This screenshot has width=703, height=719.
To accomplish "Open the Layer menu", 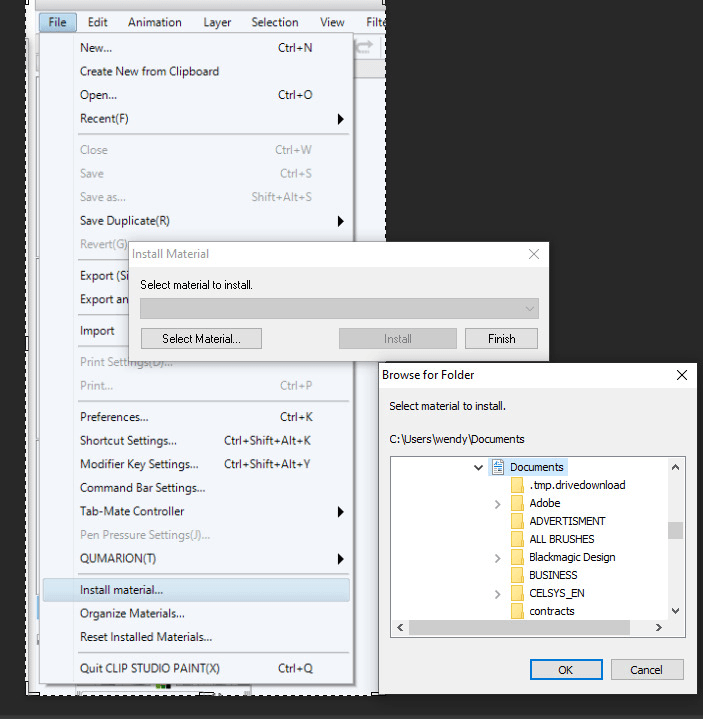I will click(217, 22).
